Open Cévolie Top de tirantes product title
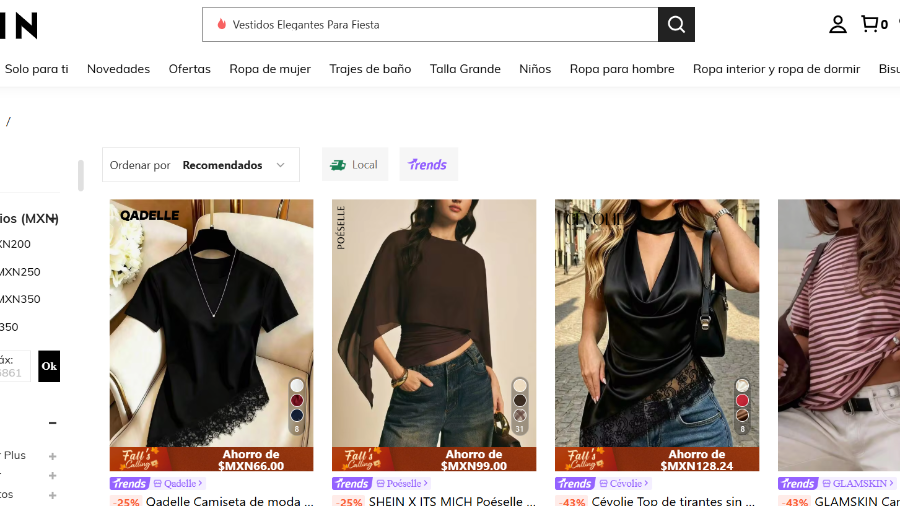The height and width of the screenshot is (506, 900). [x=673, y=501]
